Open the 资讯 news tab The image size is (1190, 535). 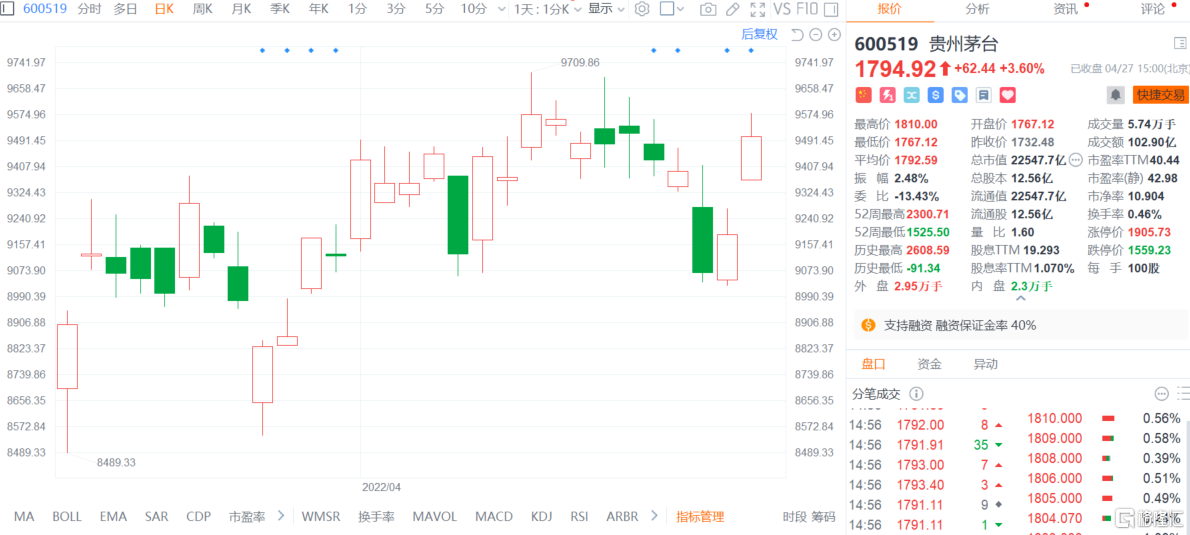coord(1066,9)
